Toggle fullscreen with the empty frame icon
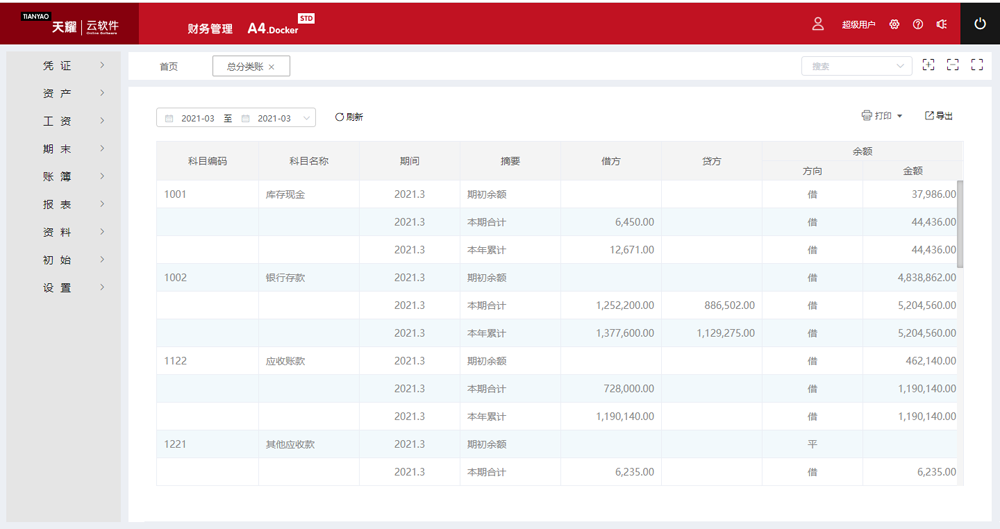The image size is (1000, 529). tap(978, 65)
